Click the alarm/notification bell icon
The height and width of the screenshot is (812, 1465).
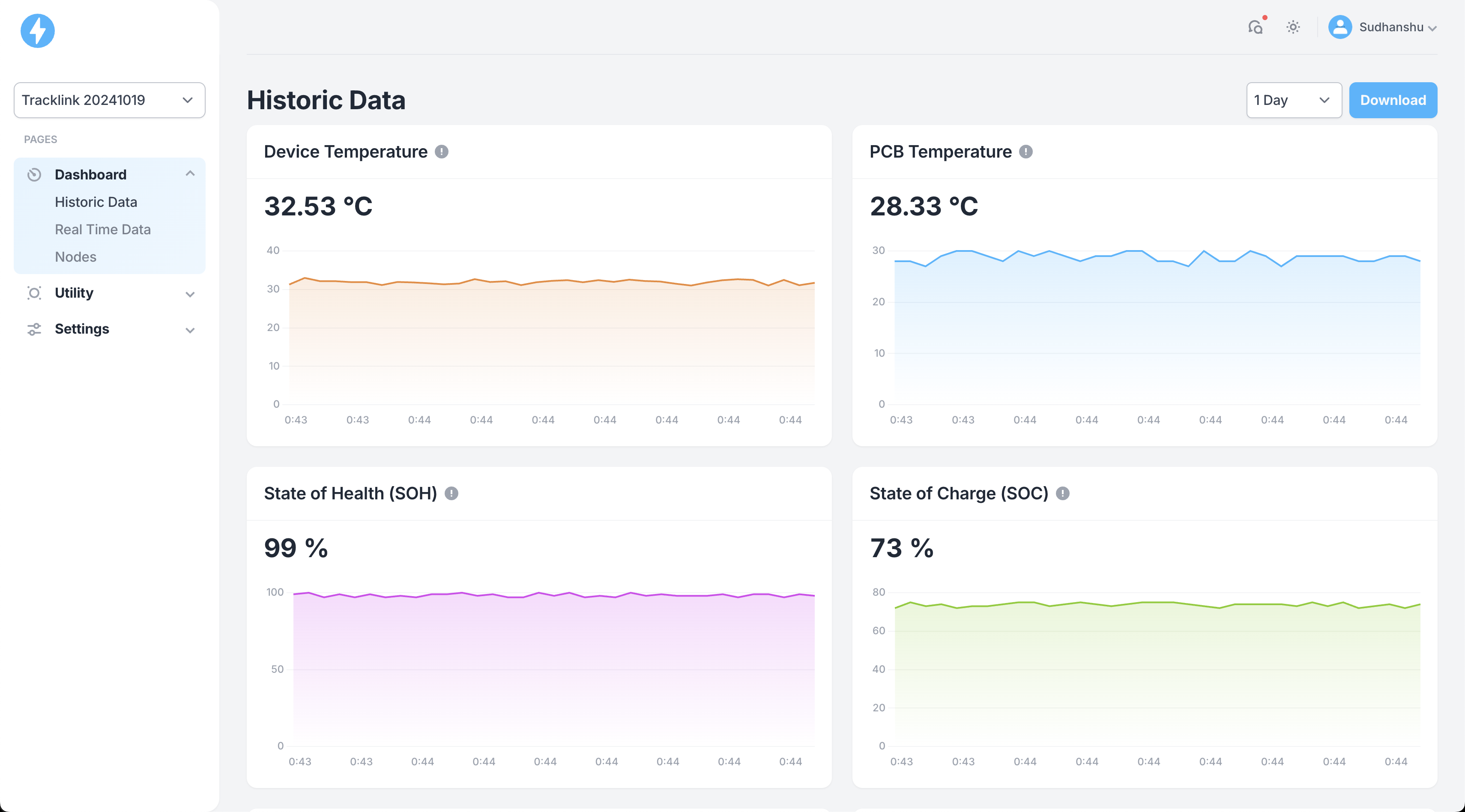click(1258, 27)
